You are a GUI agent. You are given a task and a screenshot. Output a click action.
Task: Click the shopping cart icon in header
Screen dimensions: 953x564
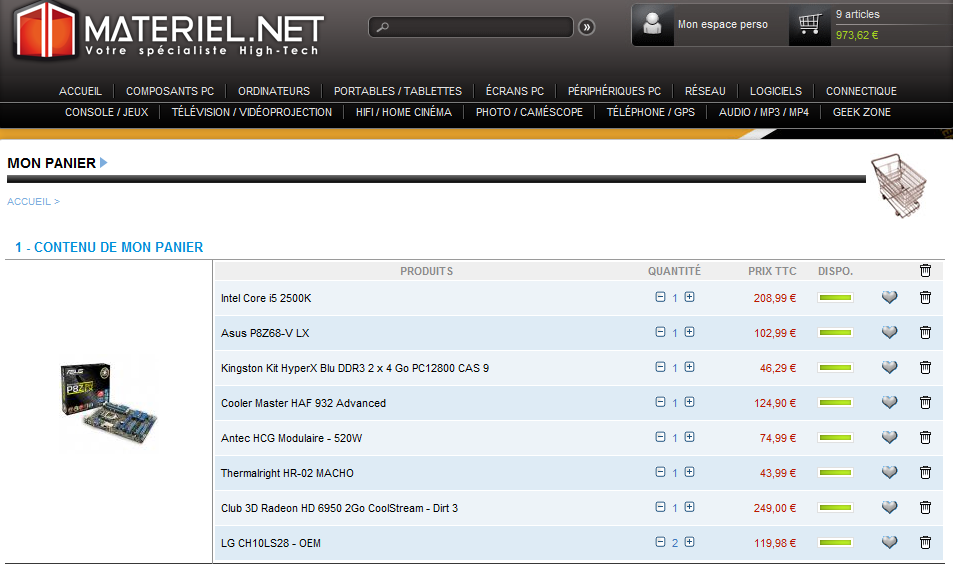810,24
